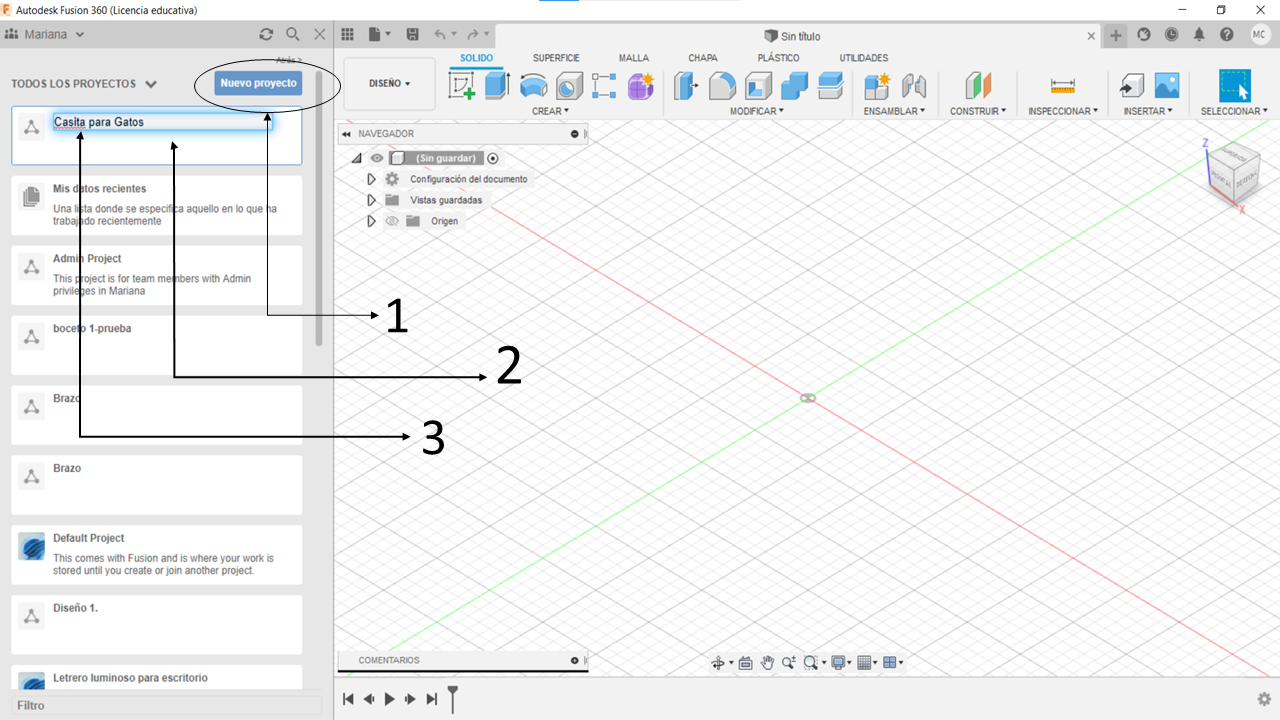Image resolution: width=1280 pixels, height=720 pixels.
Task: Open the notifications bell
Action: 1199,35
